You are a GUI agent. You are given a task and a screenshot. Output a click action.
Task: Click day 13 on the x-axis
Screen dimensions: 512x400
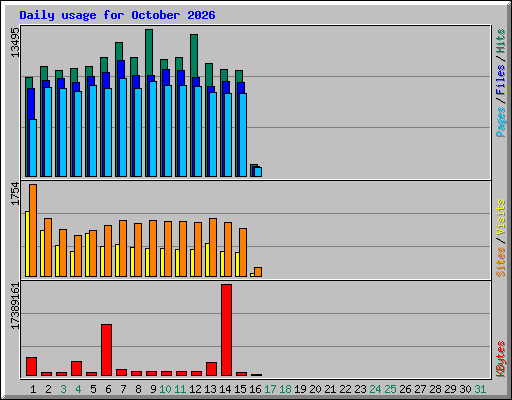click(x=210, y=389)
